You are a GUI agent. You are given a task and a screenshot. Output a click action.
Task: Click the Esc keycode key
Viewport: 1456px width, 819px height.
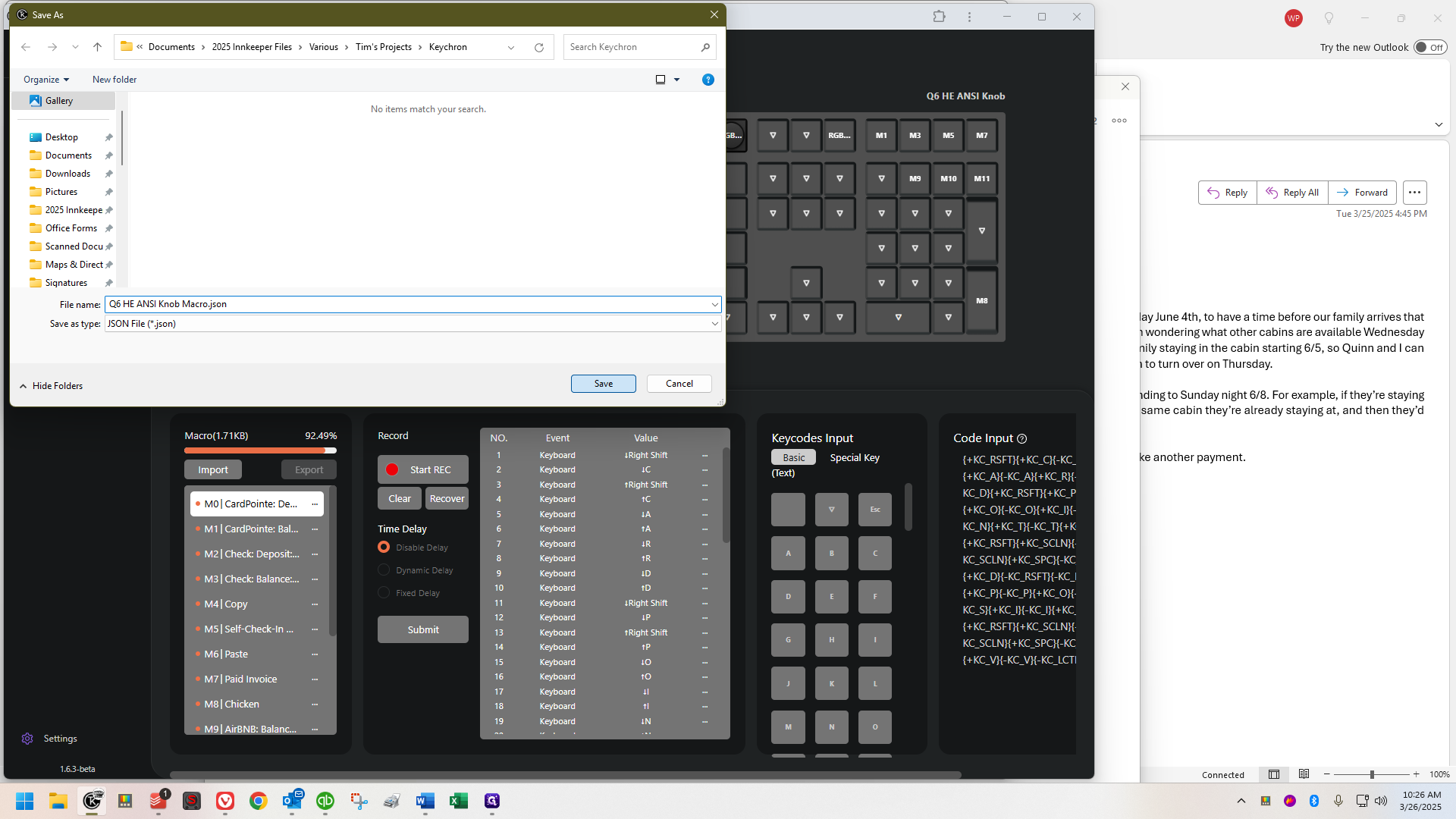coord(875,510)
